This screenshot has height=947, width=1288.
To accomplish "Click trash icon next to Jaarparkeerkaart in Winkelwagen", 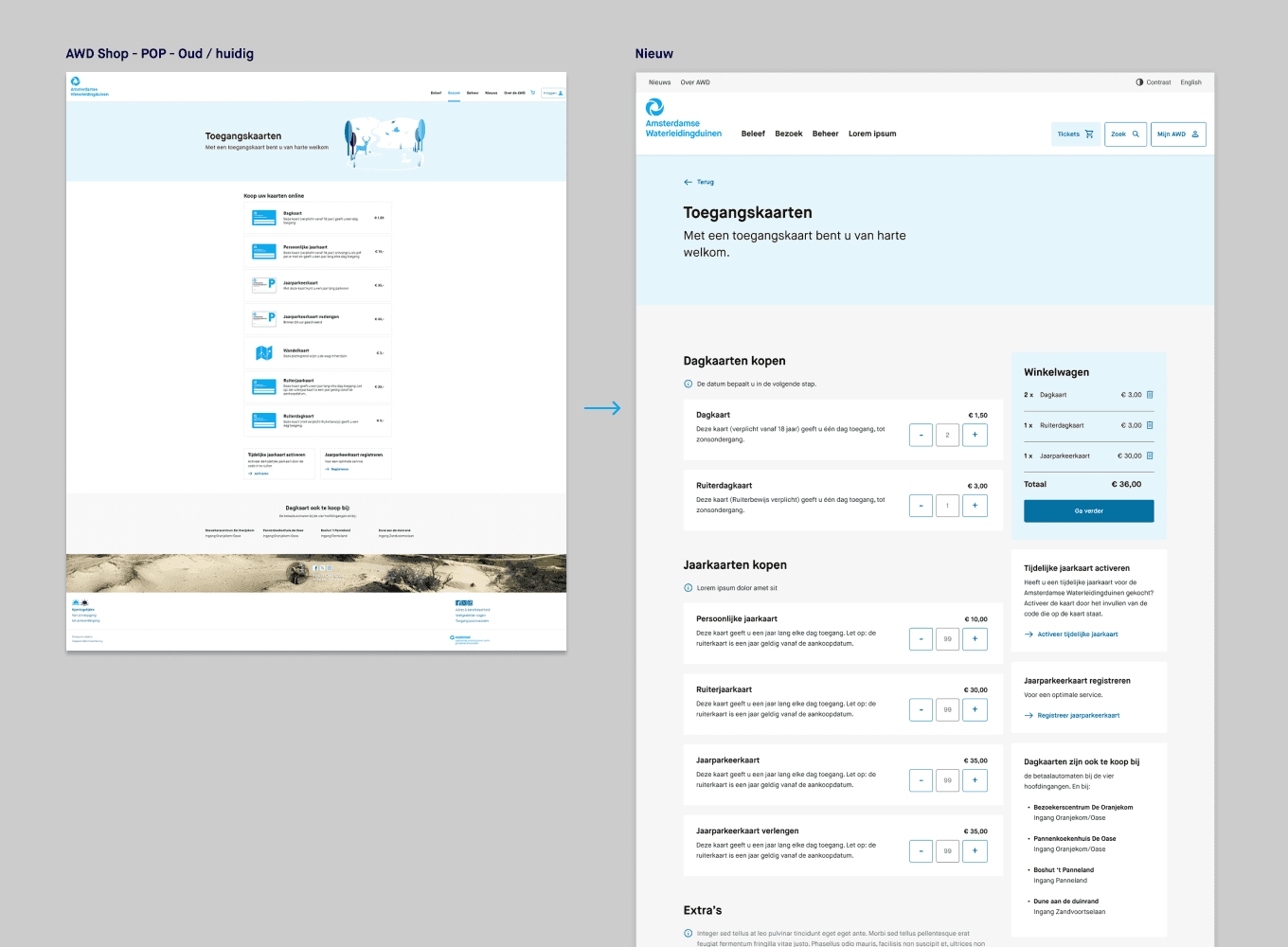I will 1150,456.
